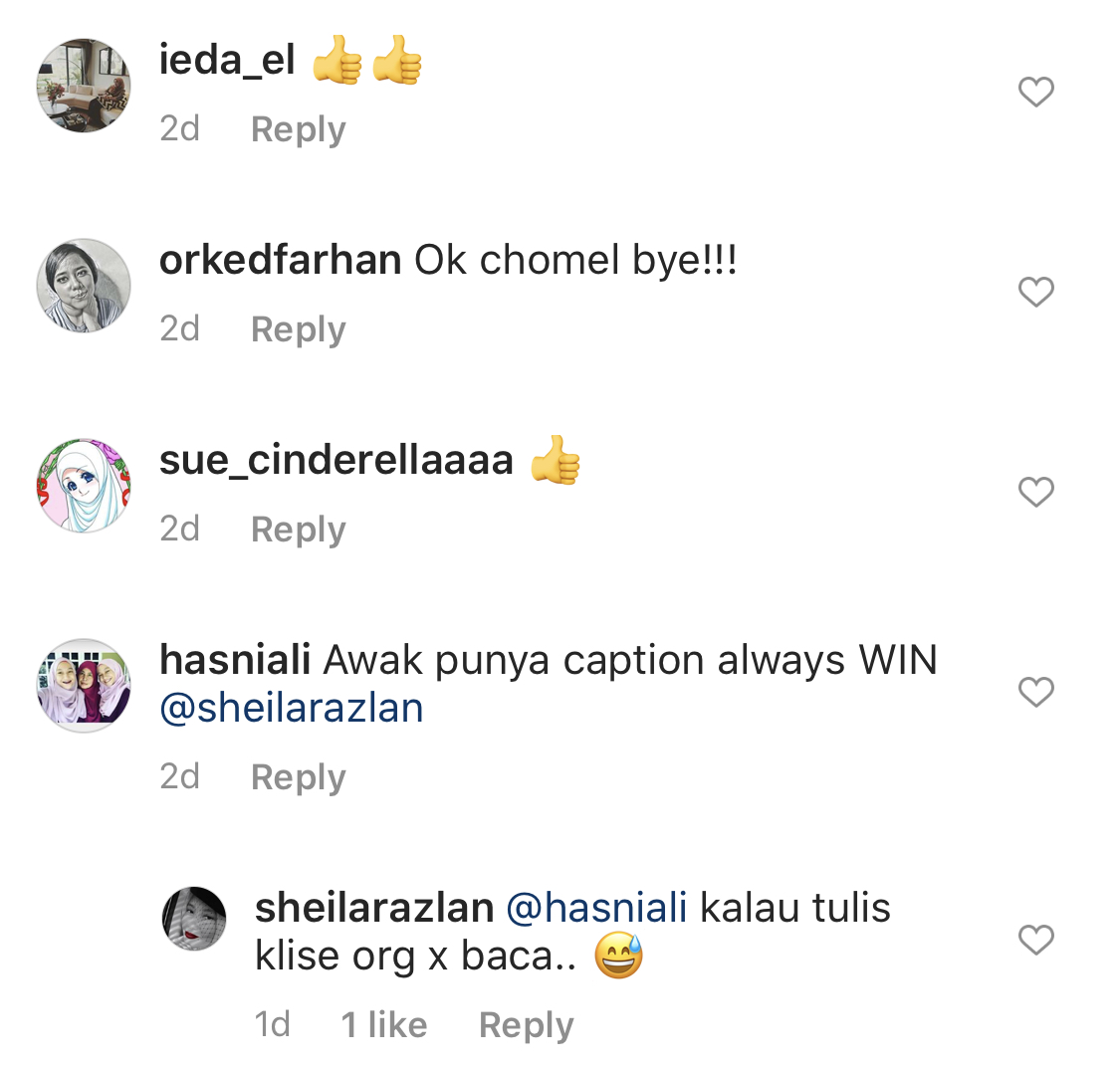1120x1069 pixels.
Task: Open ieda_el's profile picture
Action: (84, 86)
